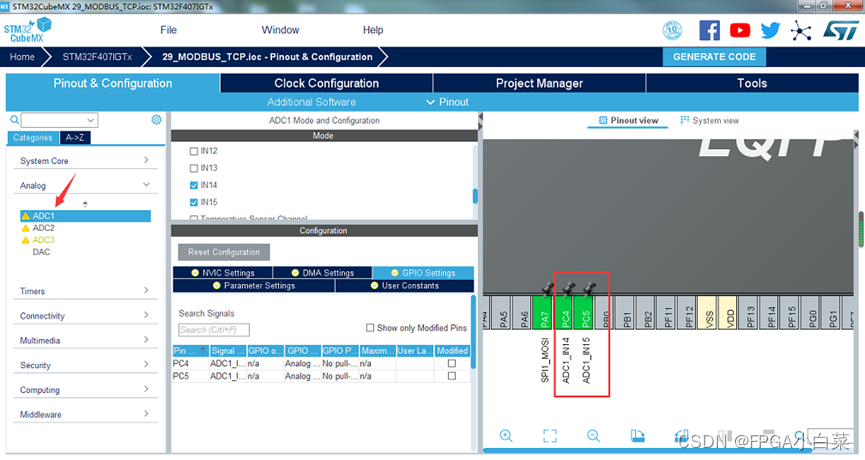865x460 pixels.
Task: Uncheck the IN14 channel checkbox
Action: (x=194, y=185)
